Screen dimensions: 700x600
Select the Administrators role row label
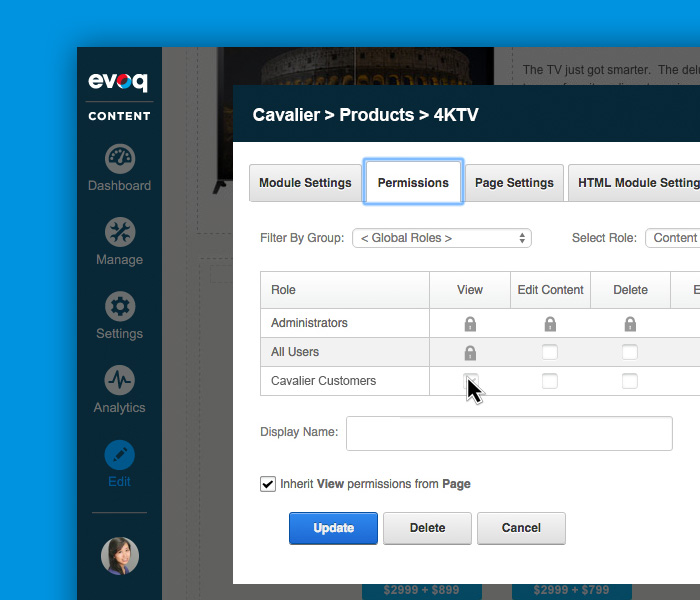pyautogui.click(x=309, y=323)
